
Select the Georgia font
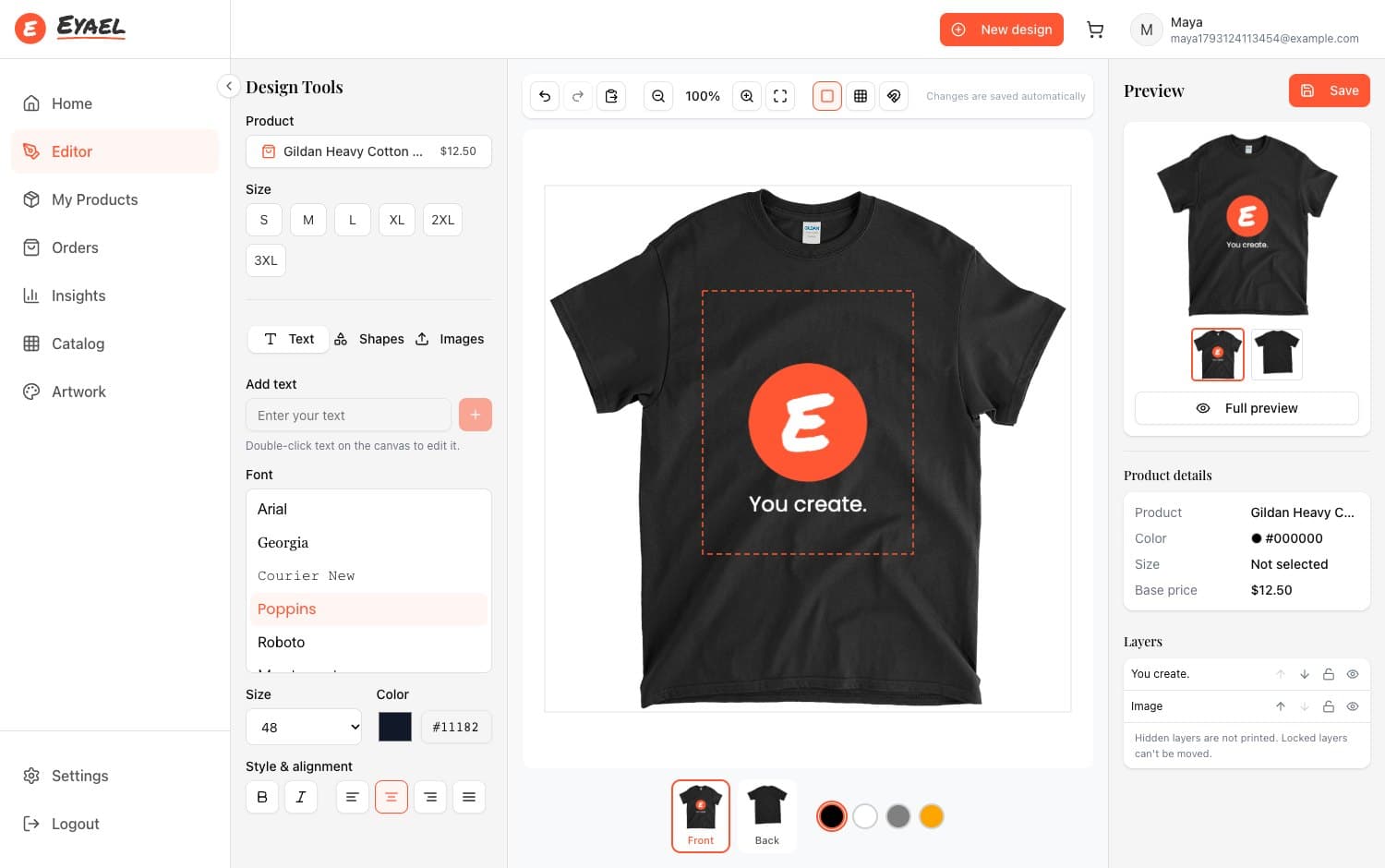point(368,543)
